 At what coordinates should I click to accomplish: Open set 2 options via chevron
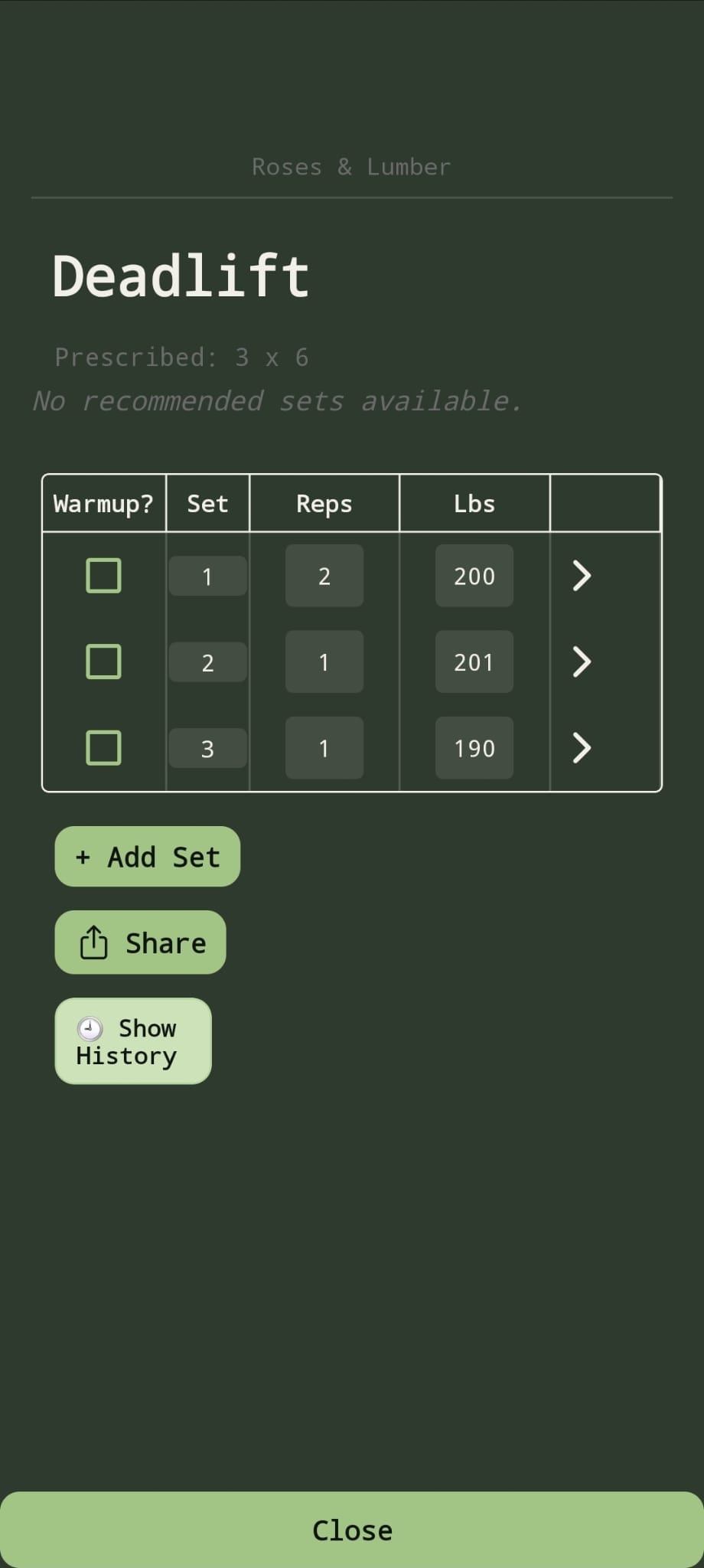click(582, 661)
